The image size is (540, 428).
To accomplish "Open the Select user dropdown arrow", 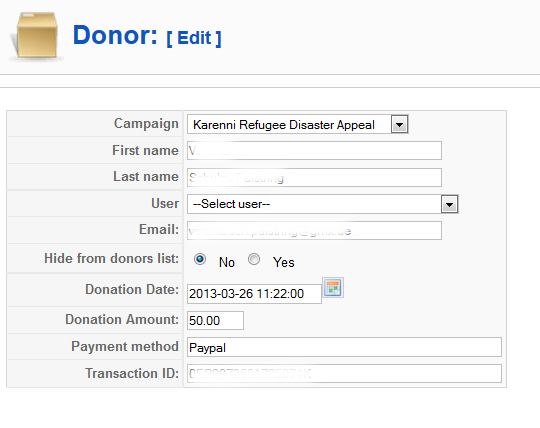I will 449,204.
